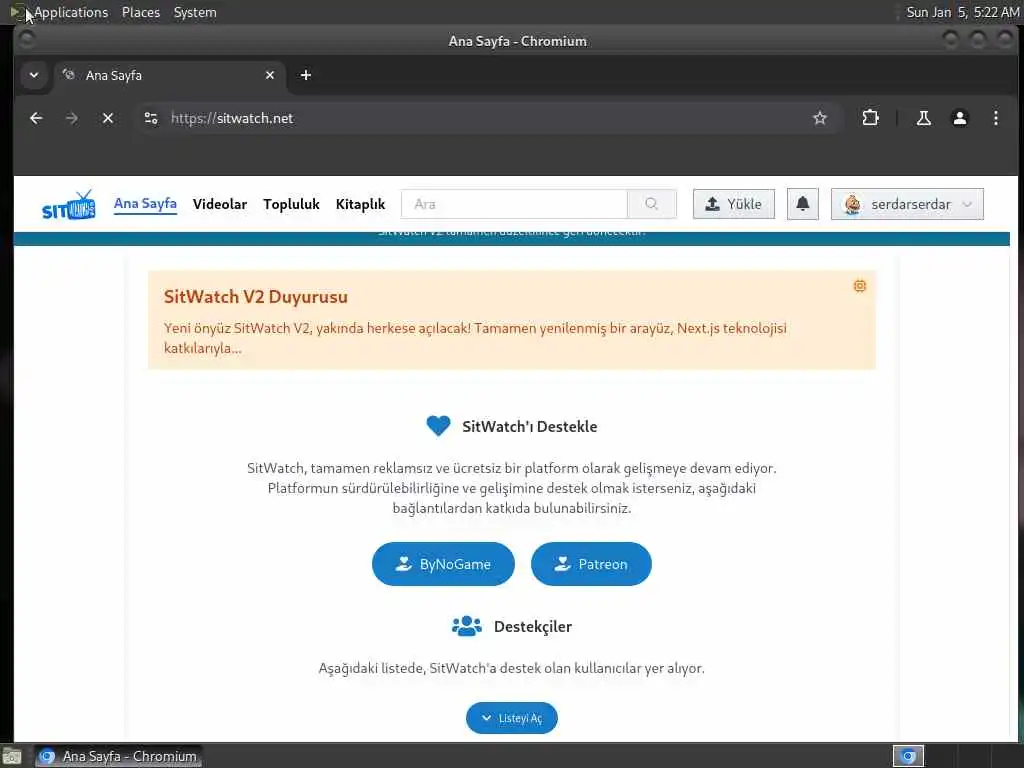Viewport: 1024px width, 768px height.
Task: Click the Yükle upload button
Action: coord(733,204)
